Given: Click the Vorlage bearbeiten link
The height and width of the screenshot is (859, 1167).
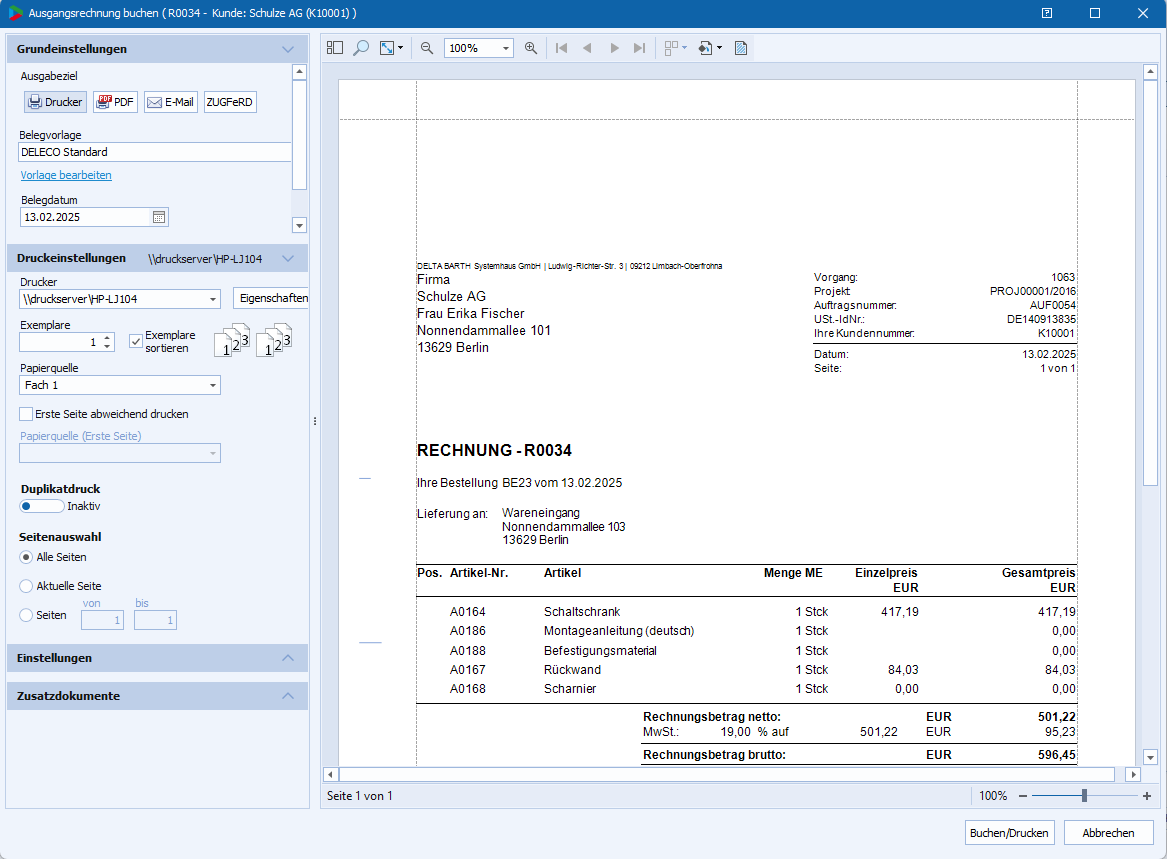Looking at the screenshot, I should 66,175.
